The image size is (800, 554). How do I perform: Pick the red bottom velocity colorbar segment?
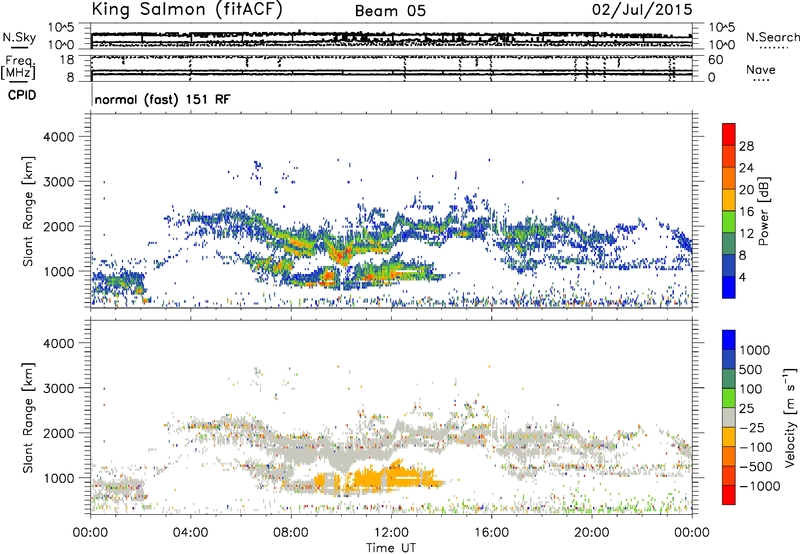[729, 495]
